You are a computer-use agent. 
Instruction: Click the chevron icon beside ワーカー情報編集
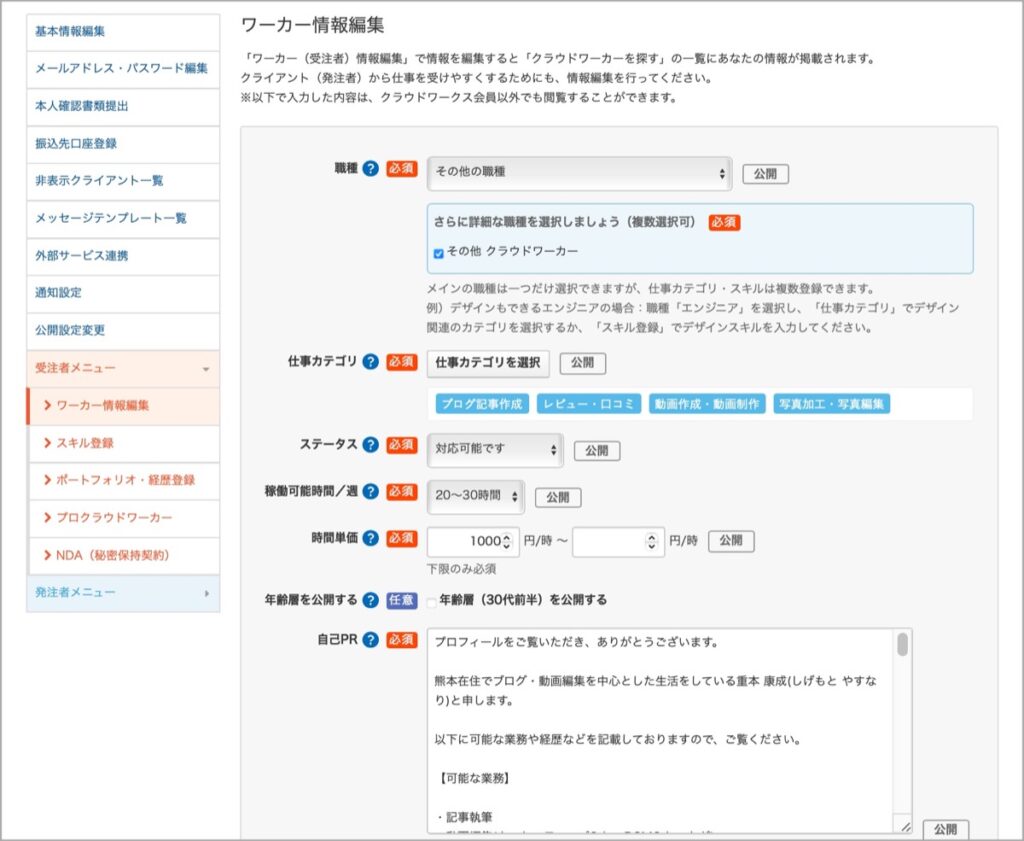coord(47,405)
